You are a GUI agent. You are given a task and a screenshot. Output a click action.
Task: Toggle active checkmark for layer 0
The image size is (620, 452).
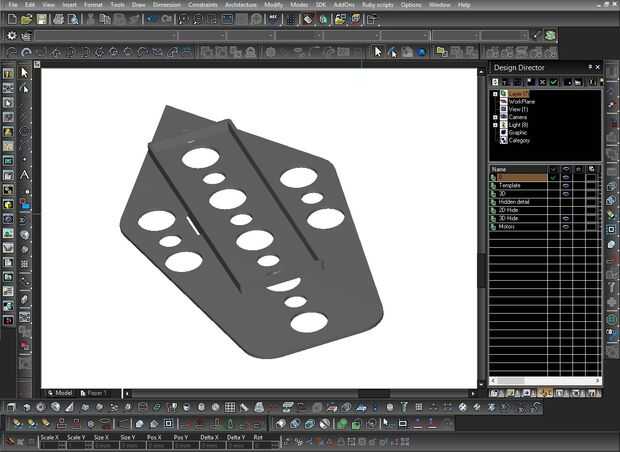pos(554,178)
